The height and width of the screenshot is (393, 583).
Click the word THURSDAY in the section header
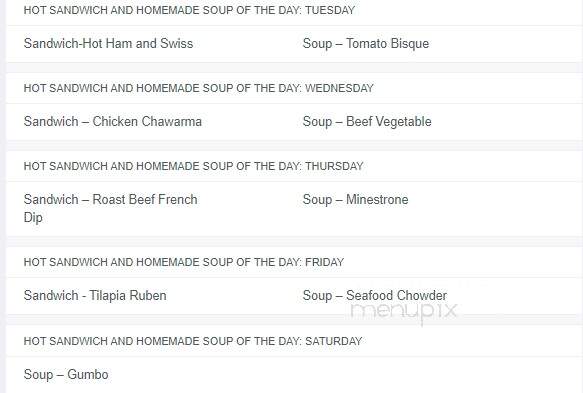(334, 166)
